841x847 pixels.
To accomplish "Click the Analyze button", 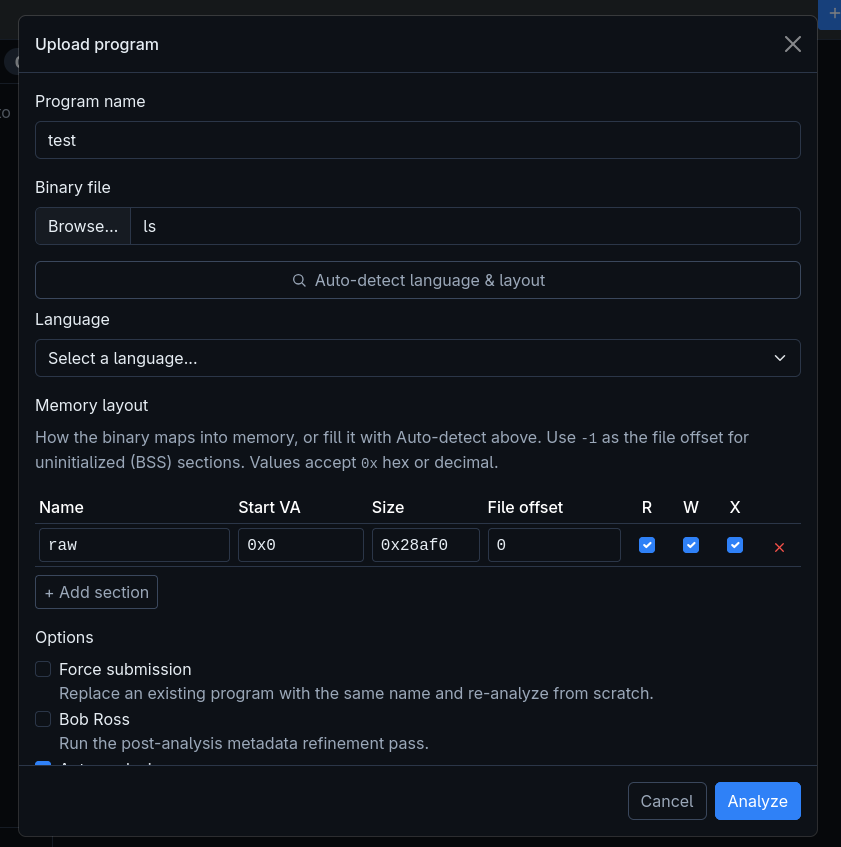I will coord(757,801).
